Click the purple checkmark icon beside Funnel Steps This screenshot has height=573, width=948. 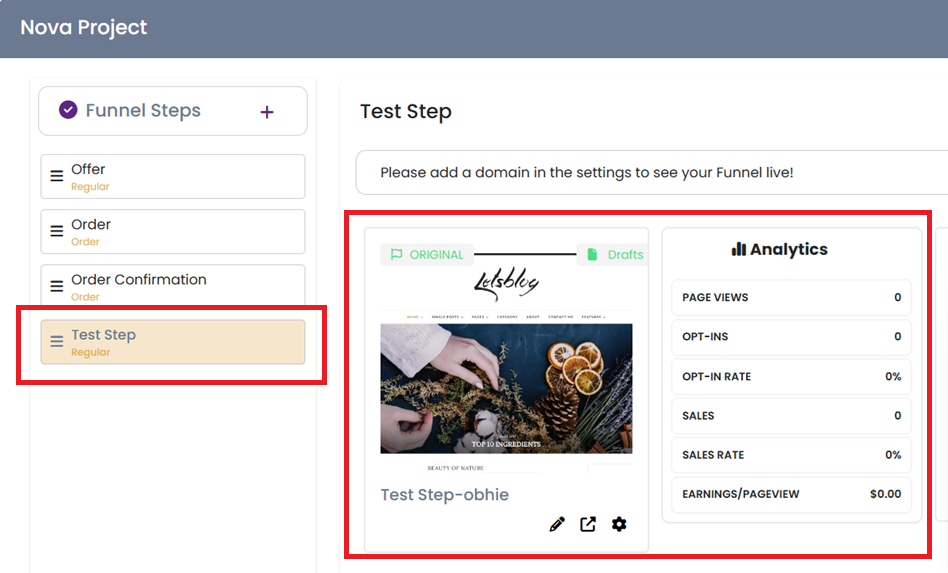click(68, 110)
